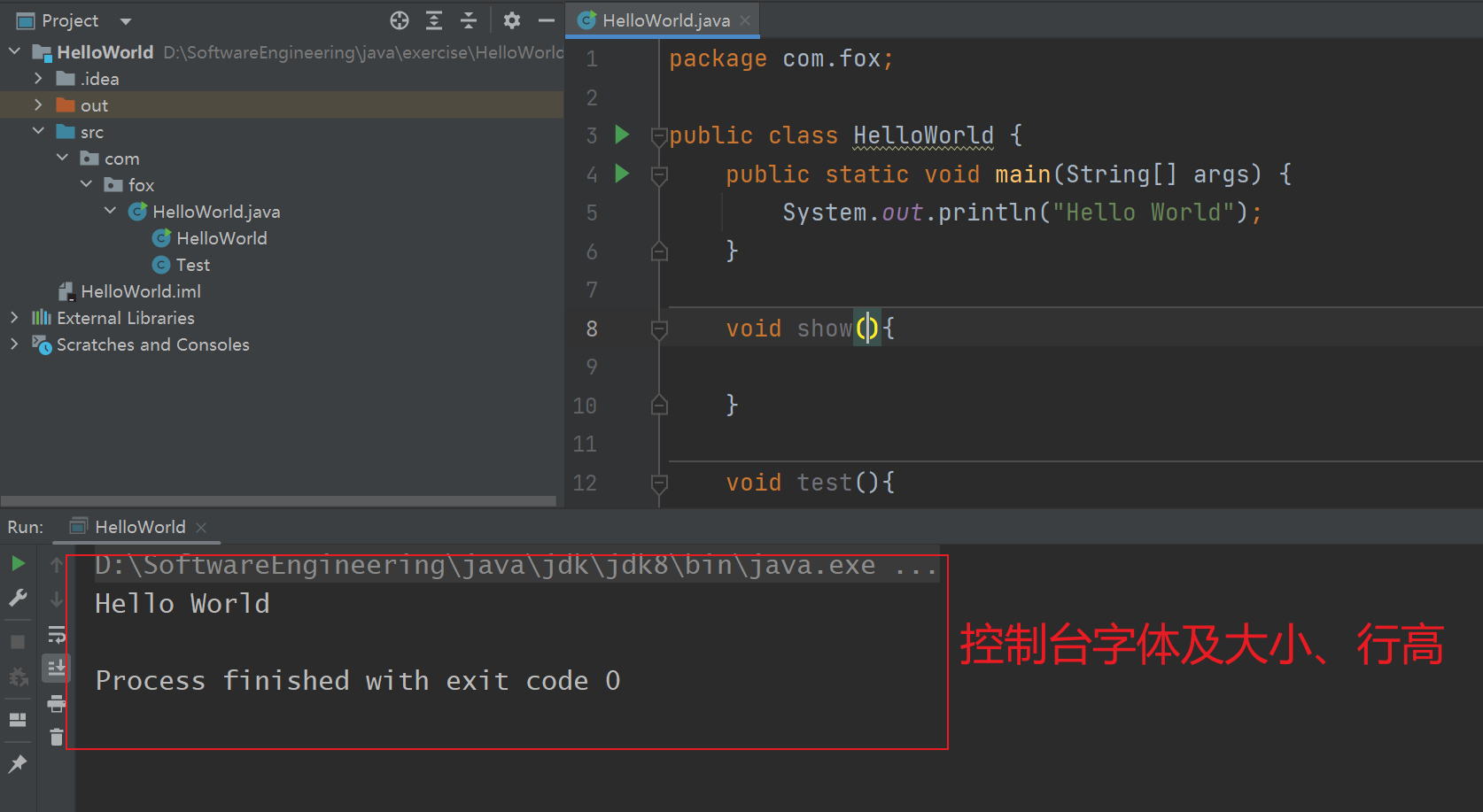The image size is (1483, 812).
Task: Expand Scratches and Consoles
Action: click(x=14, y=344)
